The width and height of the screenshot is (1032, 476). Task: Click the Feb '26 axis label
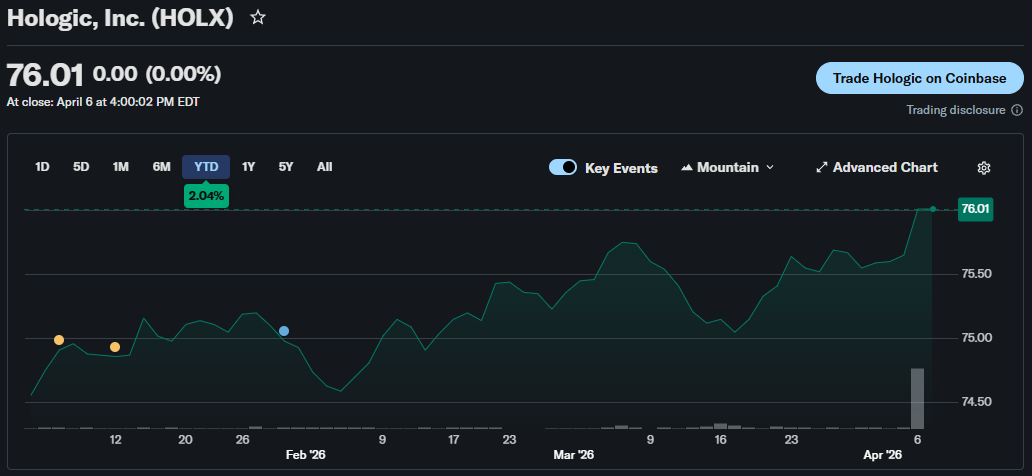pos(306,455)
